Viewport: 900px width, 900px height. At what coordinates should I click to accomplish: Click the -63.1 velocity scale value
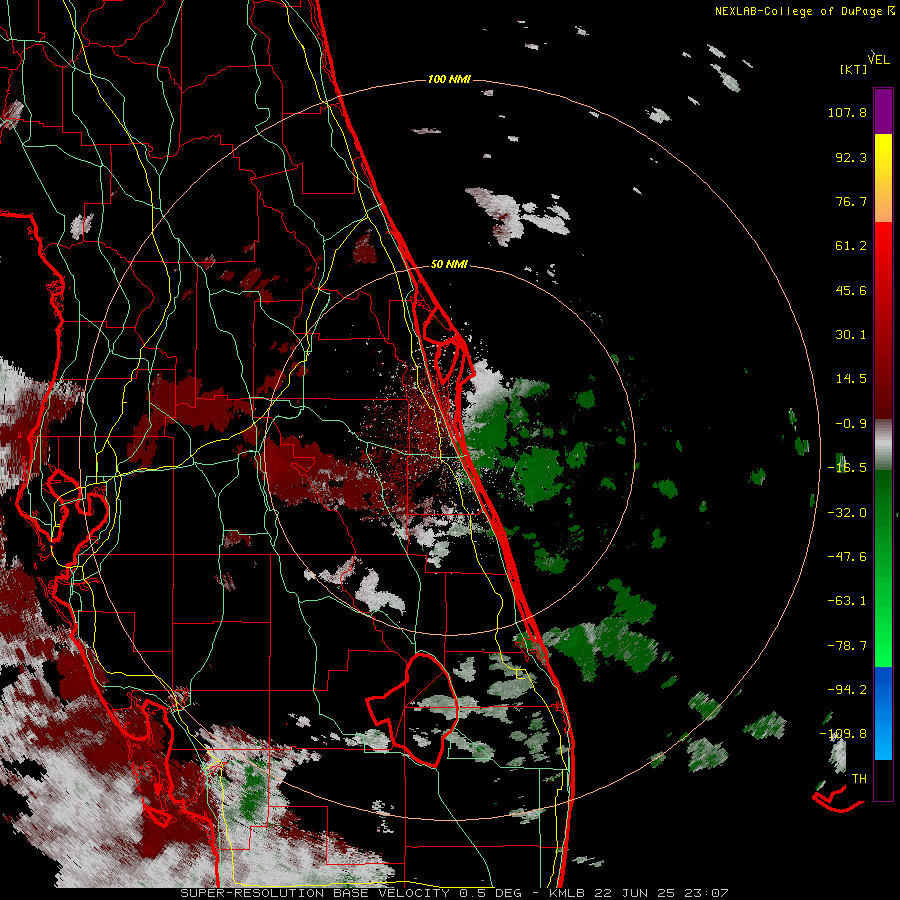pos(847,601)
